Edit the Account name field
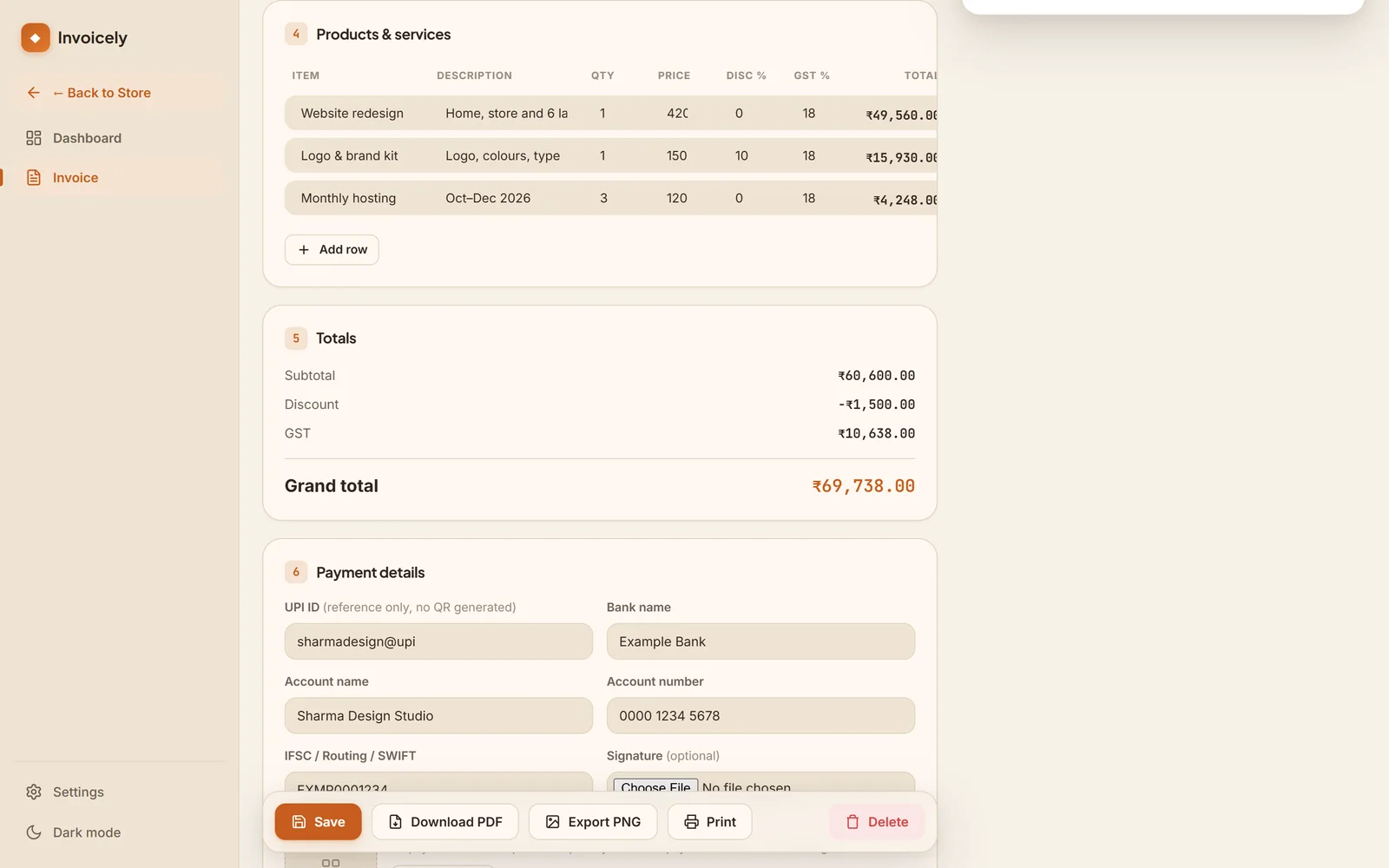Screen dimensions: 1389x868 [x=438, y=716]
